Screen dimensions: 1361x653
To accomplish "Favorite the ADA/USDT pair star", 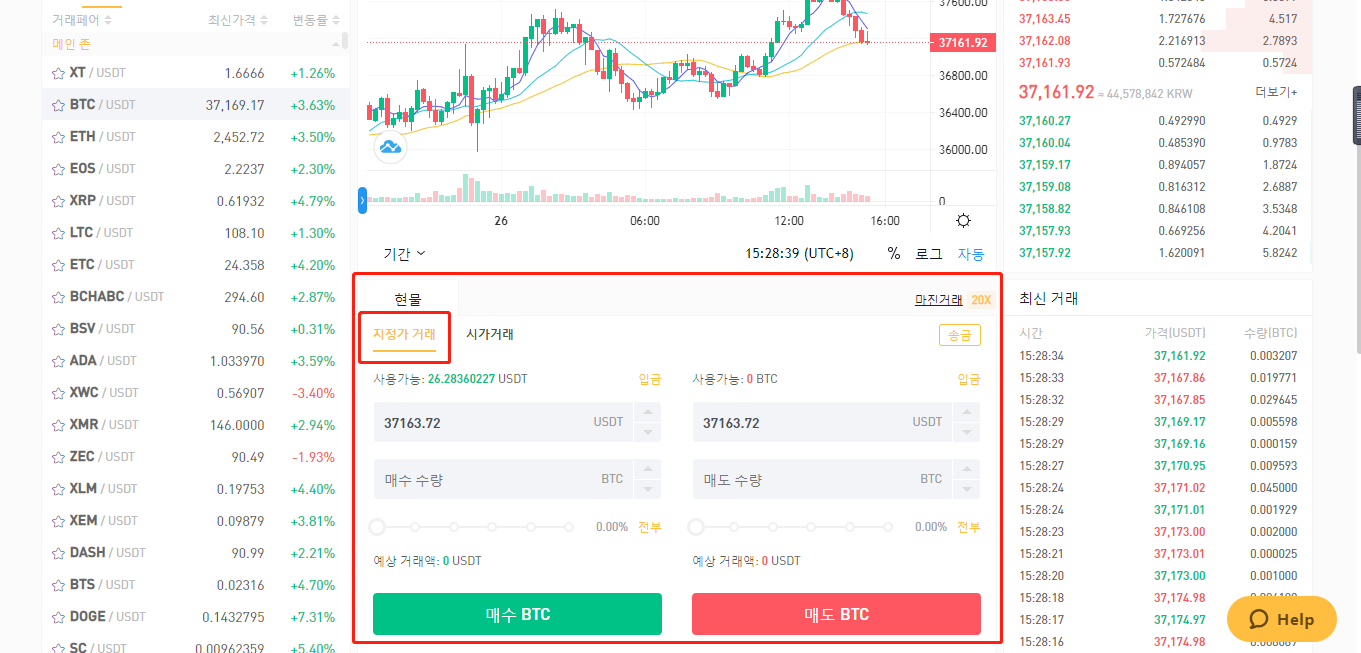I will (x=58, y=361).
